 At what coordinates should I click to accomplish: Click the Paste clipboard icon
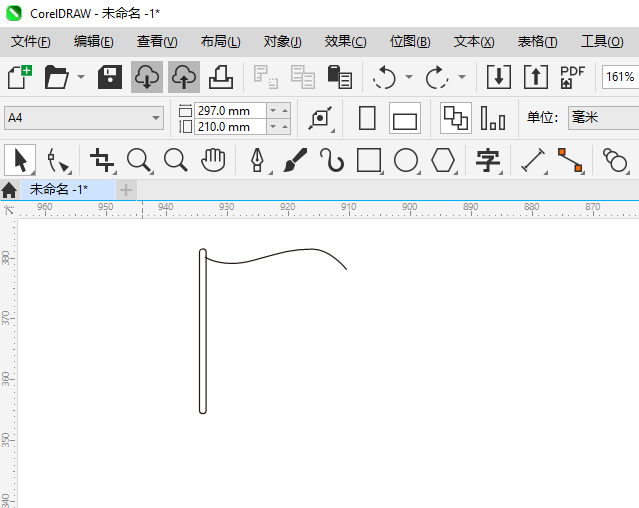[339, 77]
